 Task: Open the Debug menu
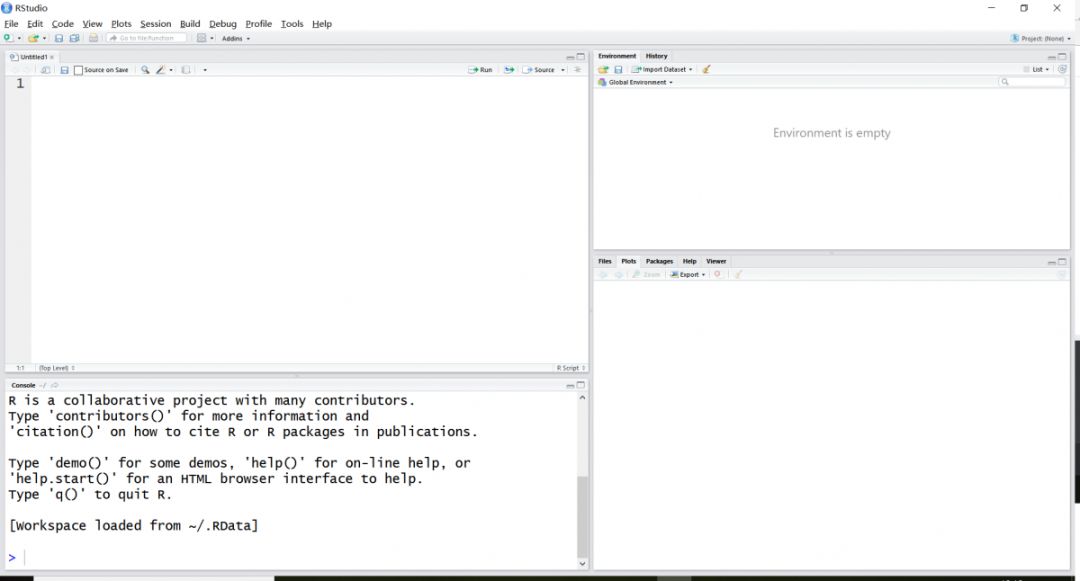coord(222,23)
